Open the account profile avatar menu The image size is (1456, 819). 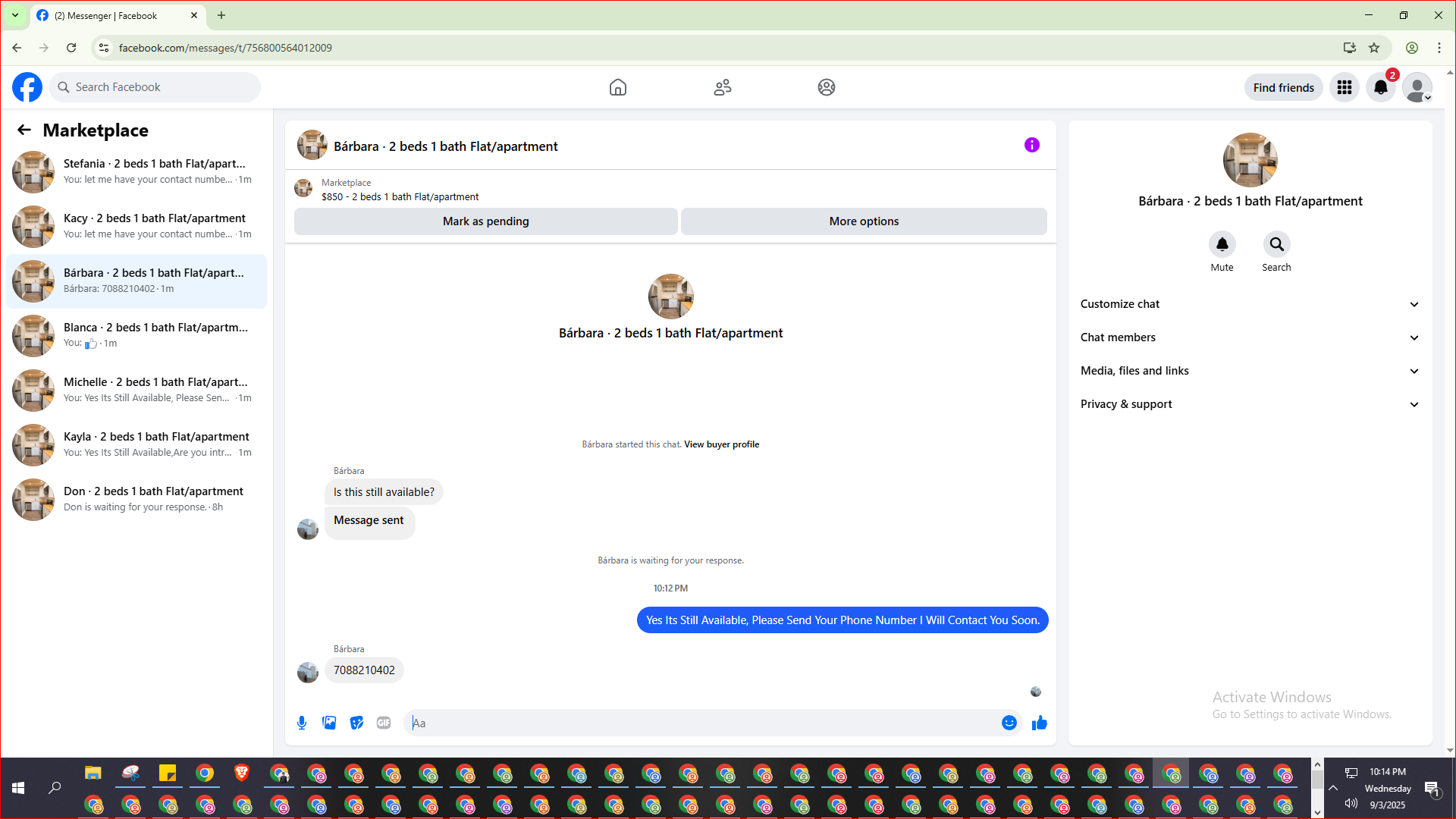coord(1417,87)
